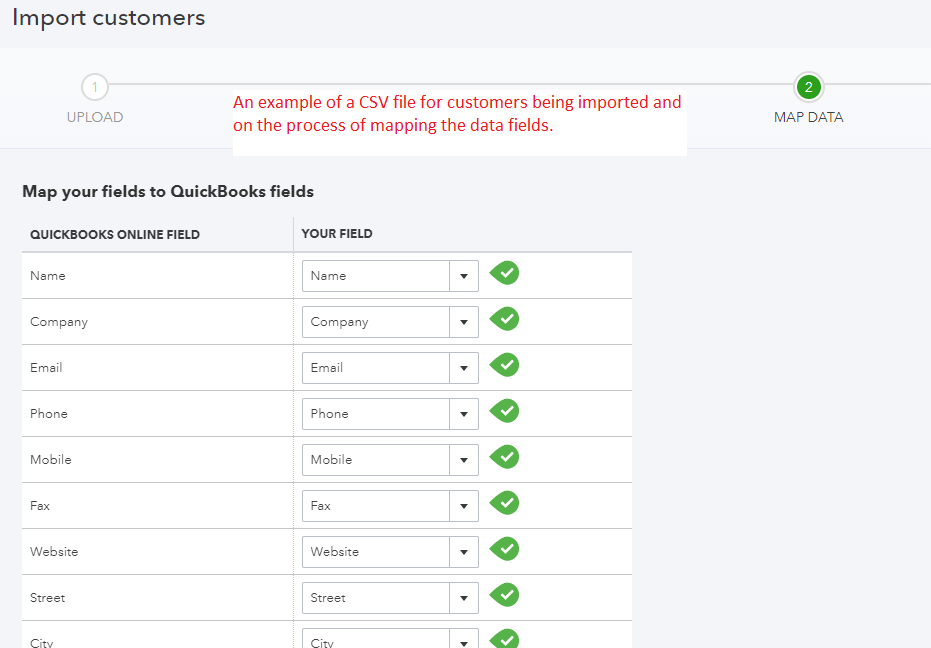Click the green checkmark beside Email field
Screen dimensions: 931x648
pyautogui.click(x=505, y=365)
